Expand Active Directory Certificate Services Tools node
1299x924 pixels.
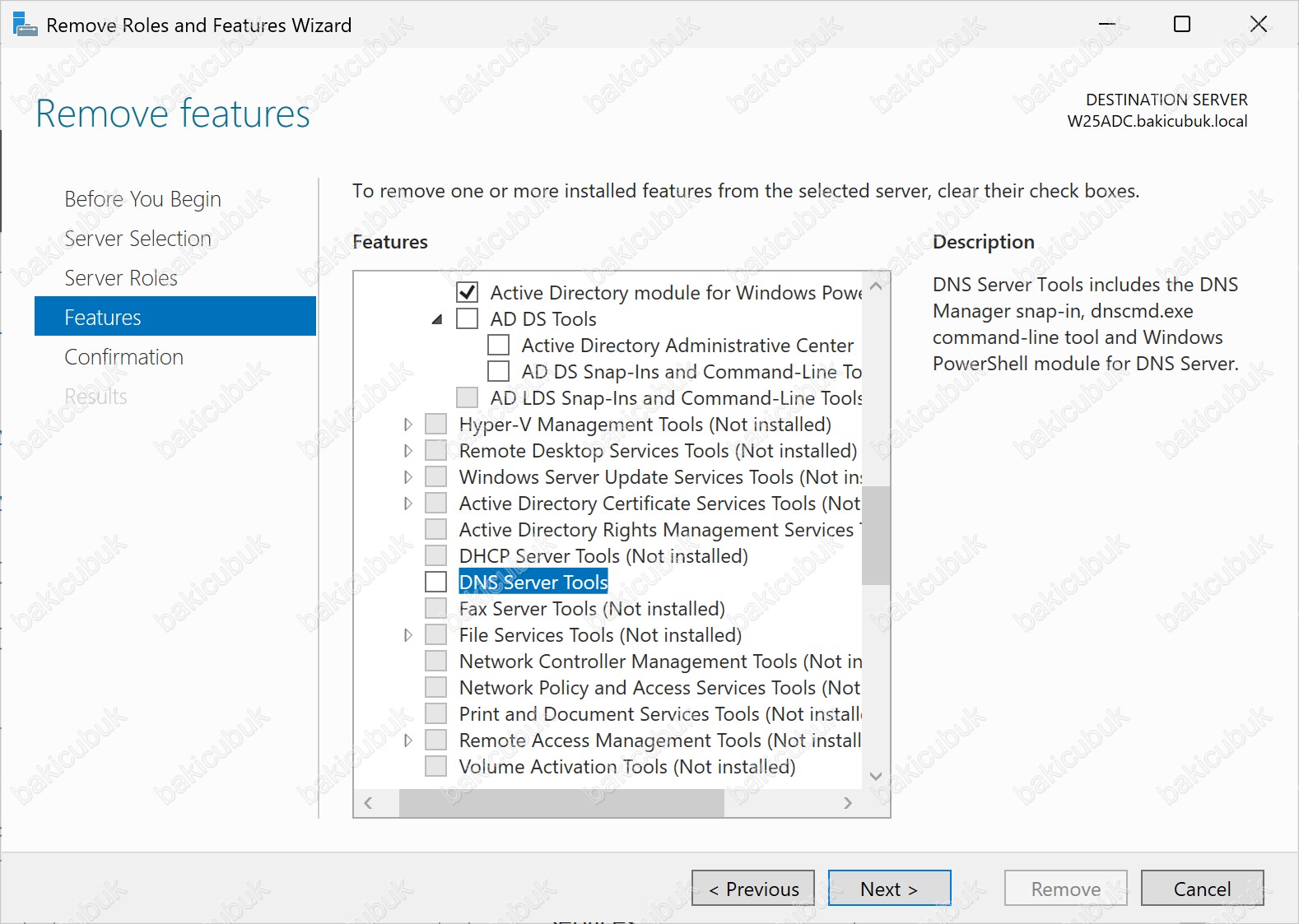tap(407, 504)
